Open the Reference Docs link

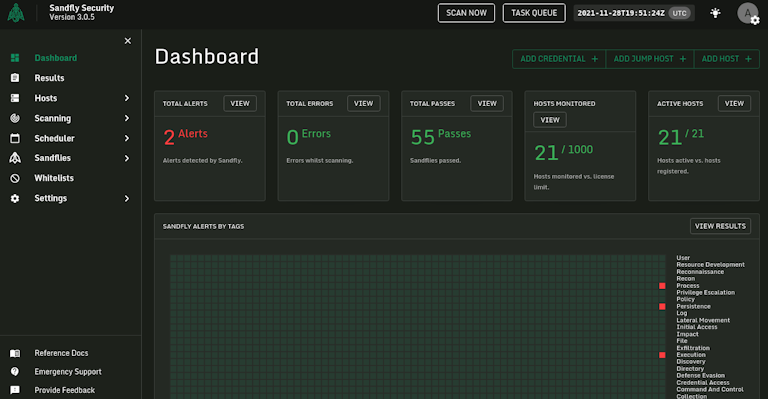61,353
